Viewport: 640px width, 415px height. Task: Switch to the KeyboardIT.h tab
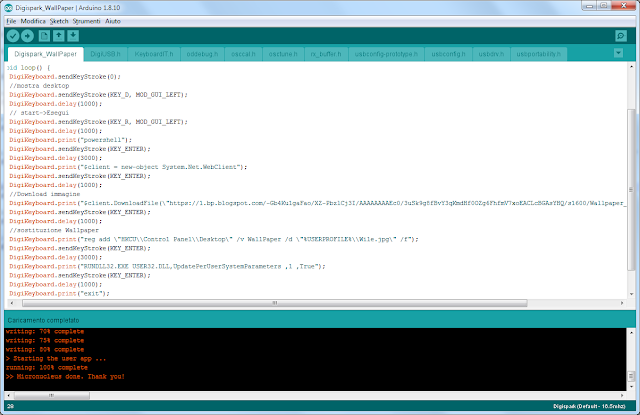154,54
